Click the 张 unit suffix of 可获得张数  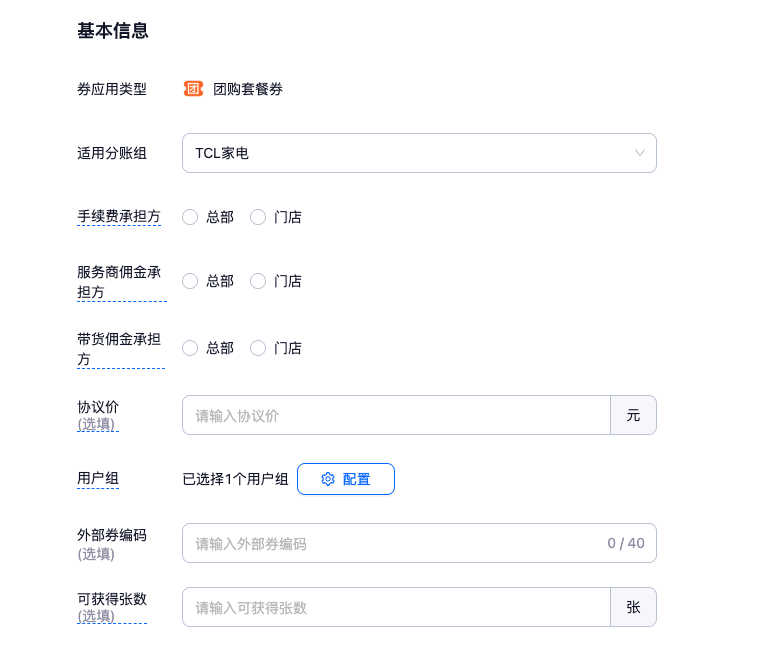pyautogui.click(x=633, y=607)
